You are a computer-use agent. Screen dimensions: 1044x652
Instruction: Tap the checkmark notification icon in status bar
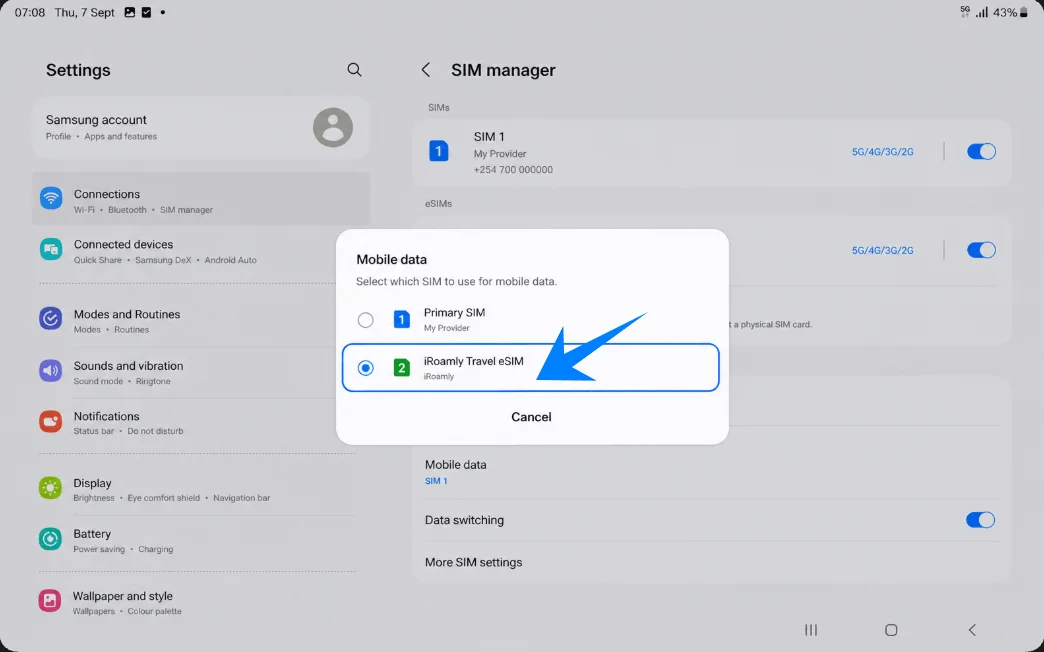[146, 12]
